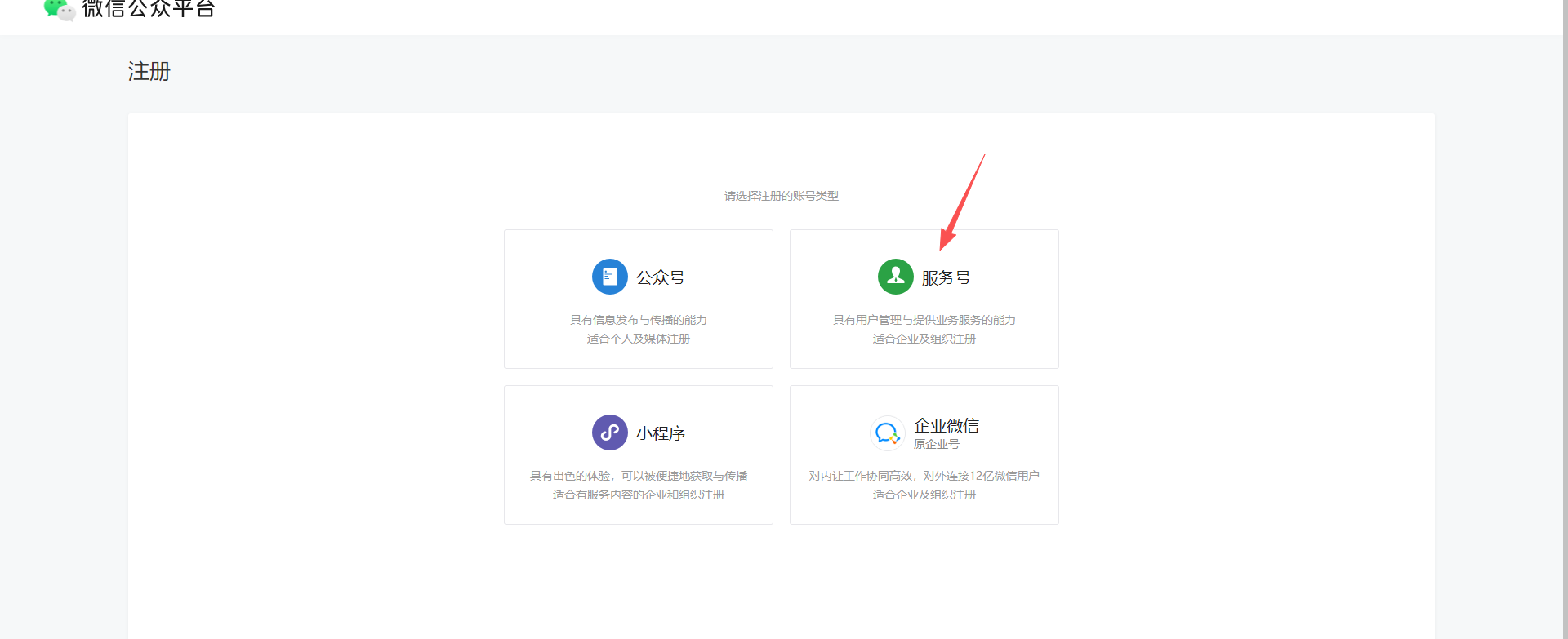Image resolution: width=1568 pixels, height=639 pixels.
Task: Click the 适合个人及媒体注册 text
Action: pyautogui.click(x=638, y=339)
